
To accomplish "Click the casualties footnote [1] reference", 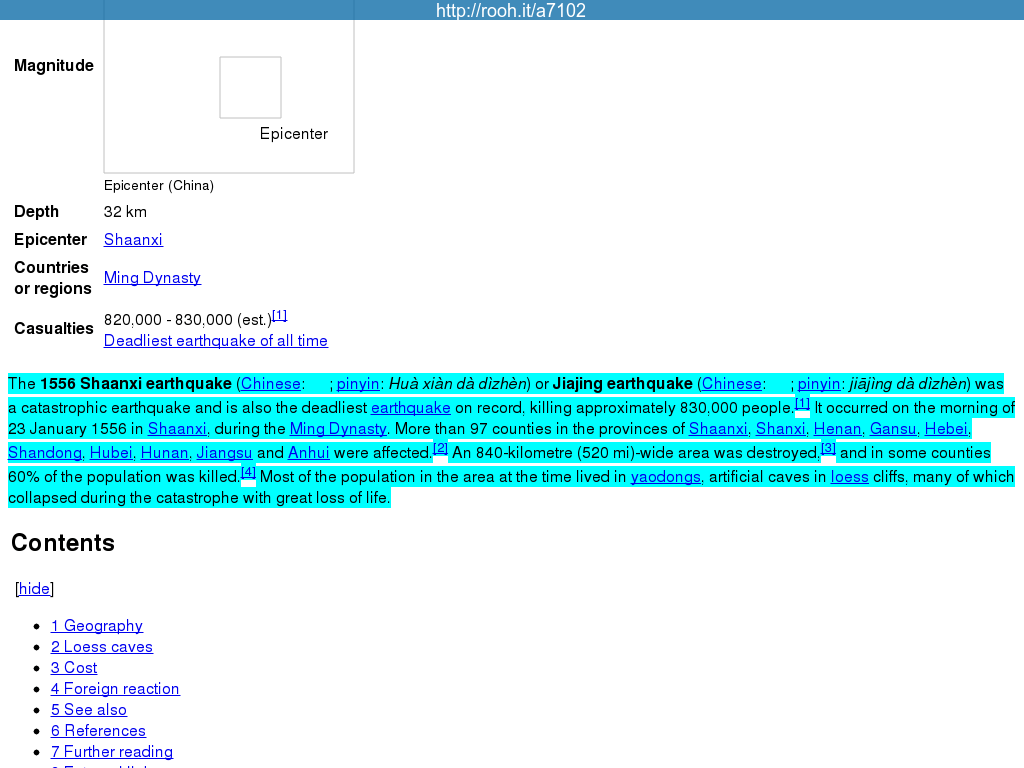I will (280, 316).
